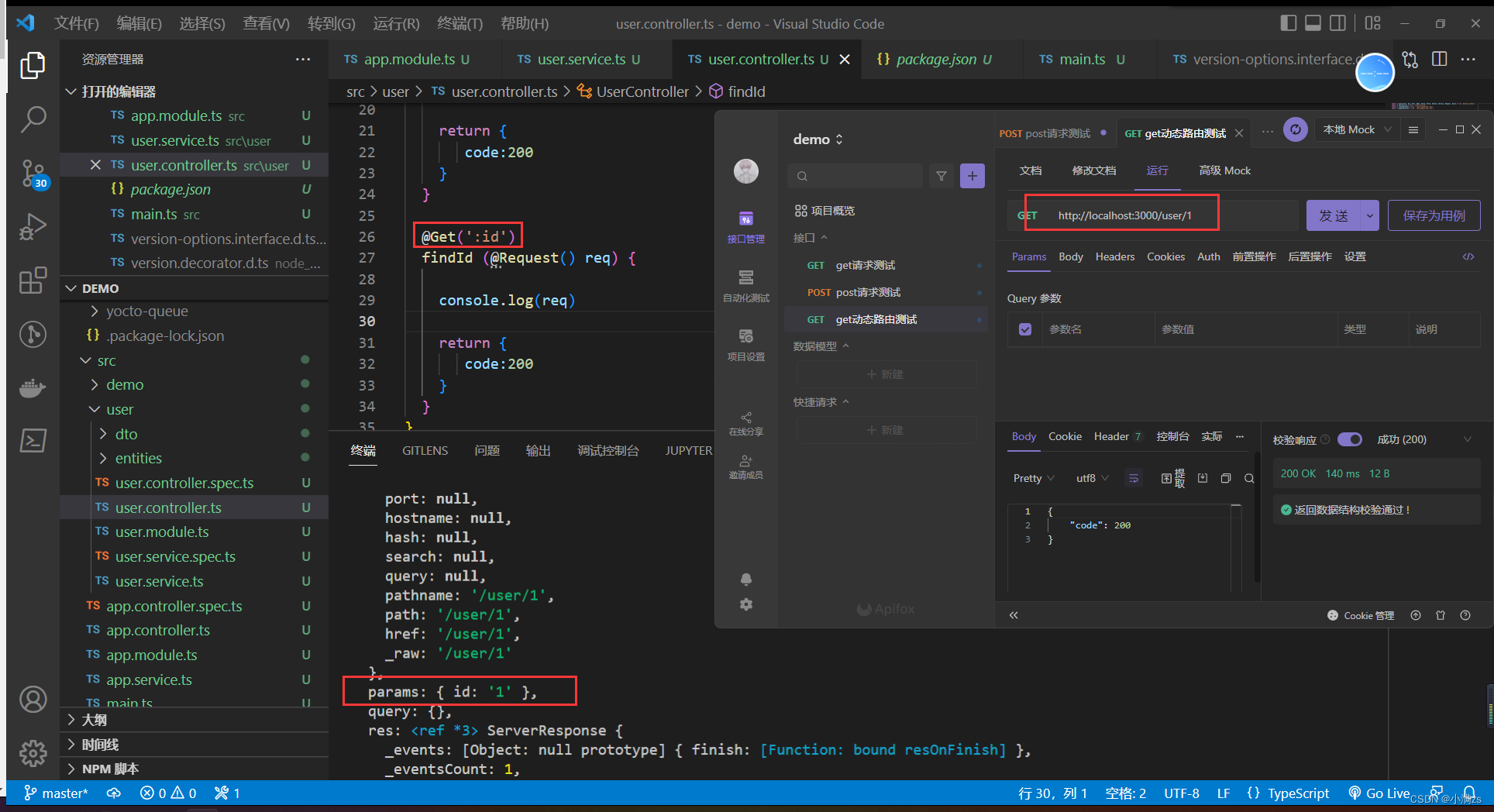Click the 在线分享 share icon
The height and width of the screenshot is (812, 1494).
[745, 421]
